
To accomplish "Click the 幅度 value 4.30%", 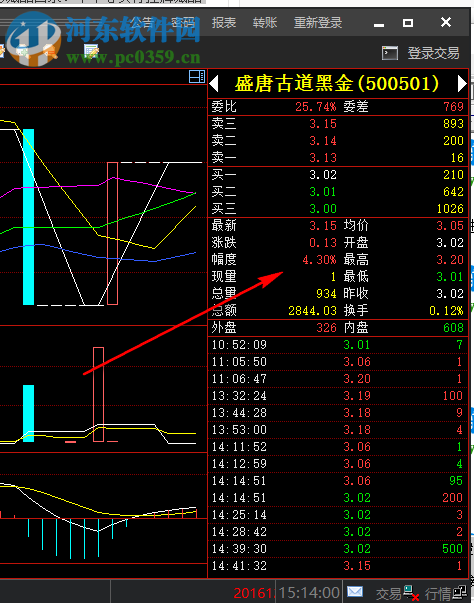I will point(319,260).
